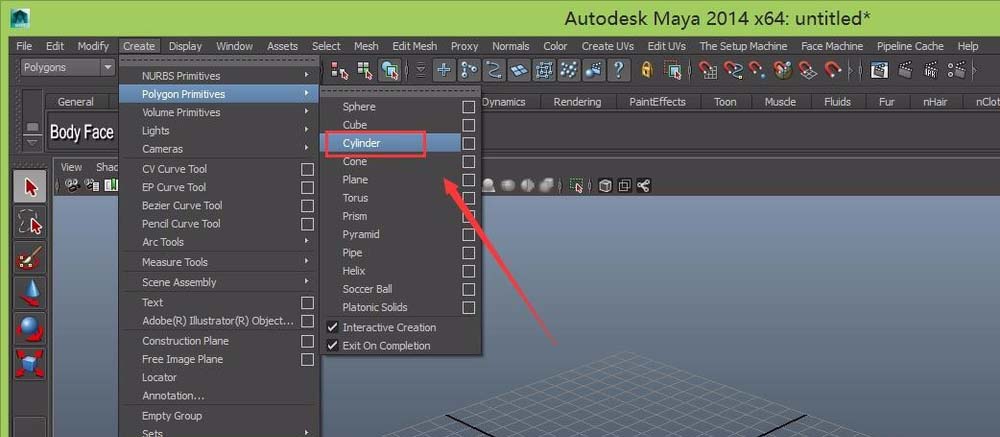Toggle surfaces selection mask icon
This screenshot has width=1000, height=437.
[x=518, y=70]
